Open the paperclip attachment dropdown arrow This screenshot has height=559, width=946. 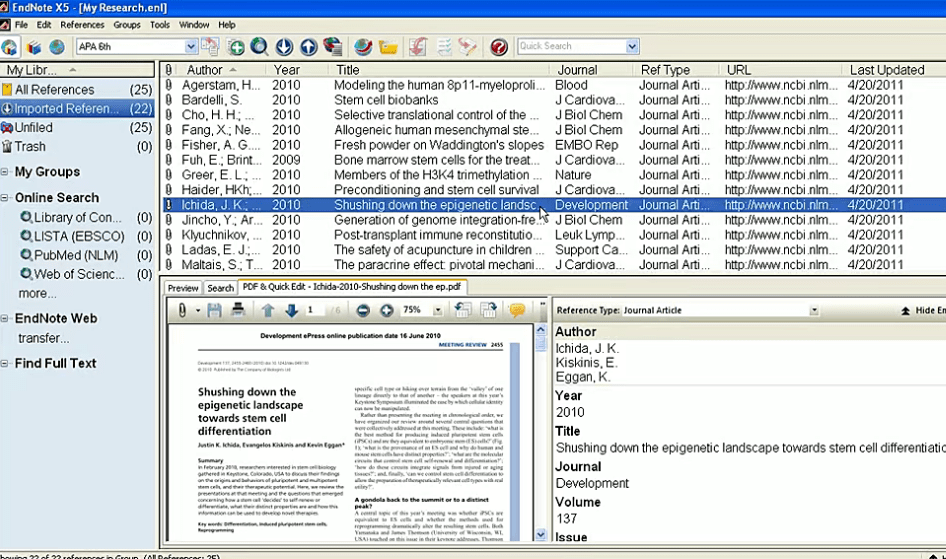(197, 311)
